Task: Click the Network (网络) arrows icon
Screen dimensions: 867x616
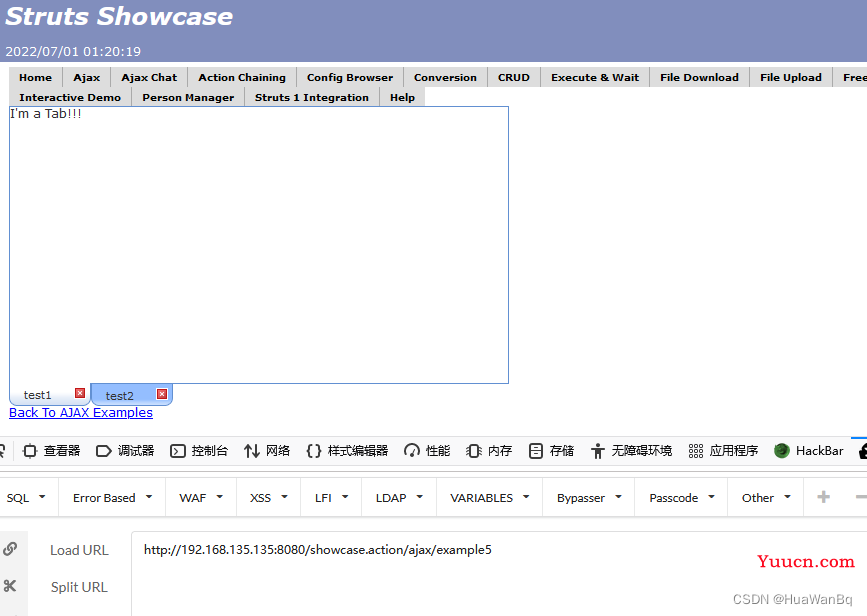Action: pos(252,451)
